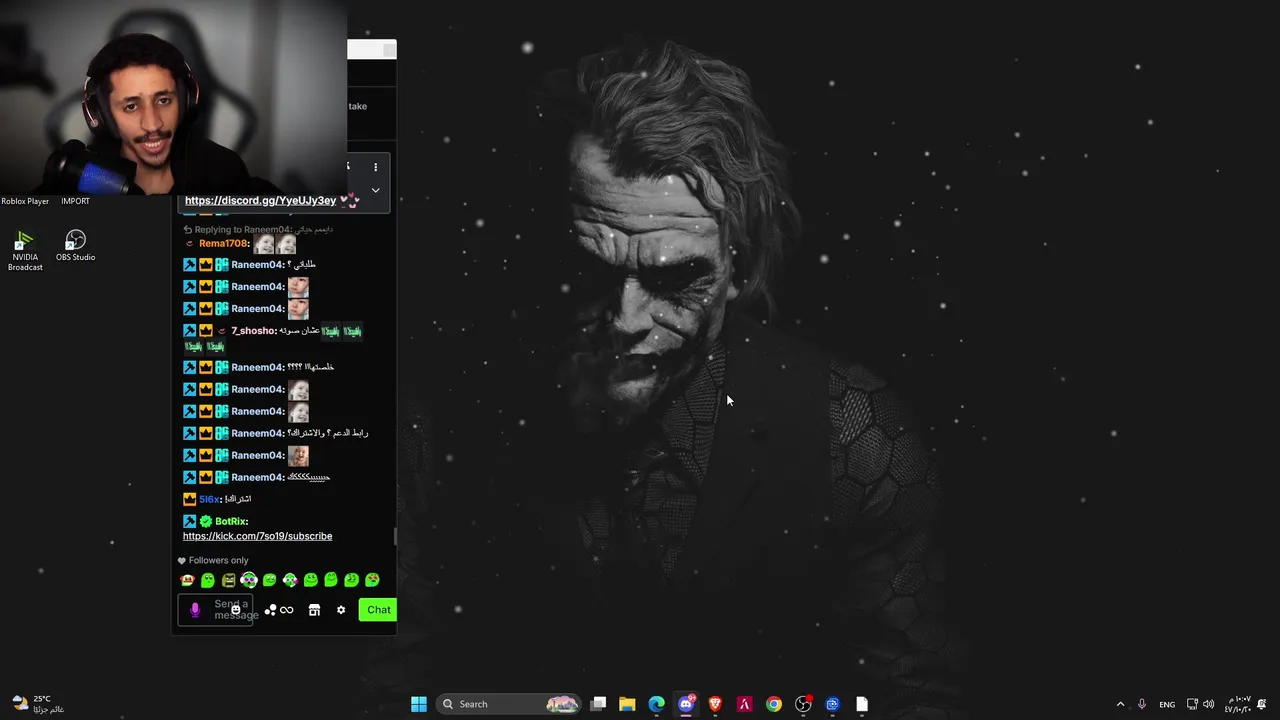Image resolution: width=1280 pixels, height=720 pixels.
Task: Click the Send a message input field
Action: (215, 610)
